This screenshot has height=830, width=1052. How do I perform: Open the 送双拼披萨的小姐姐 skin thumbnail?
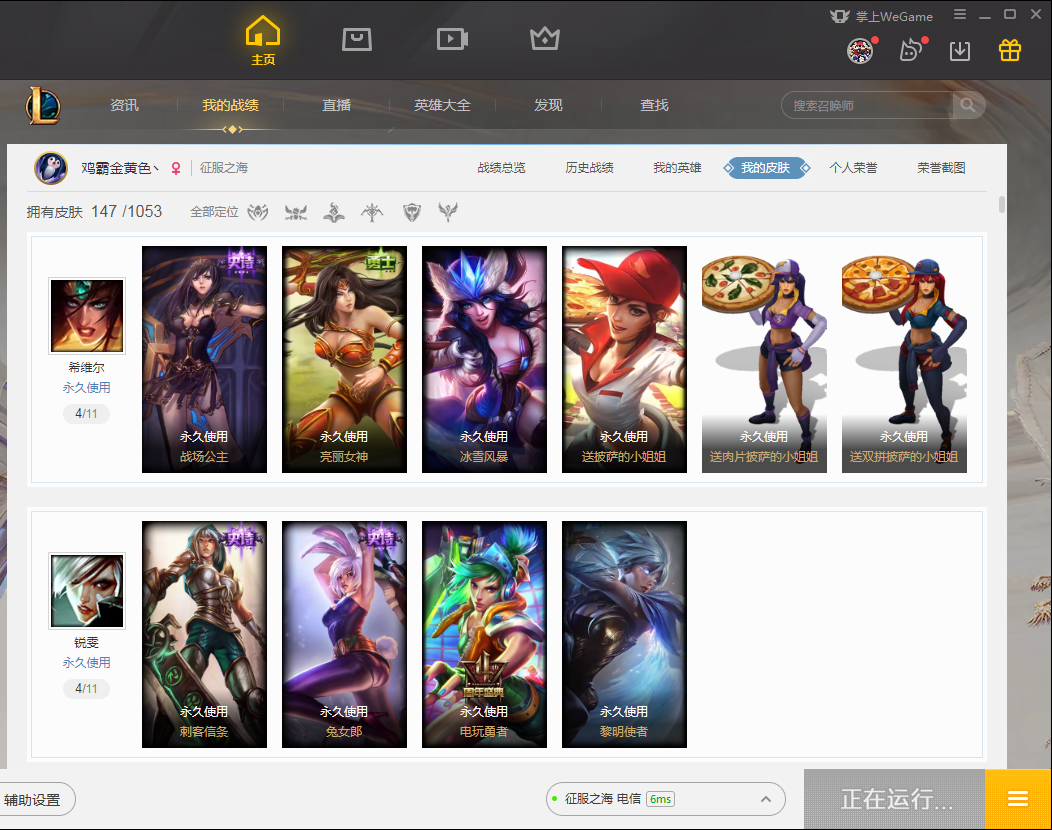[x=904, y=359]
